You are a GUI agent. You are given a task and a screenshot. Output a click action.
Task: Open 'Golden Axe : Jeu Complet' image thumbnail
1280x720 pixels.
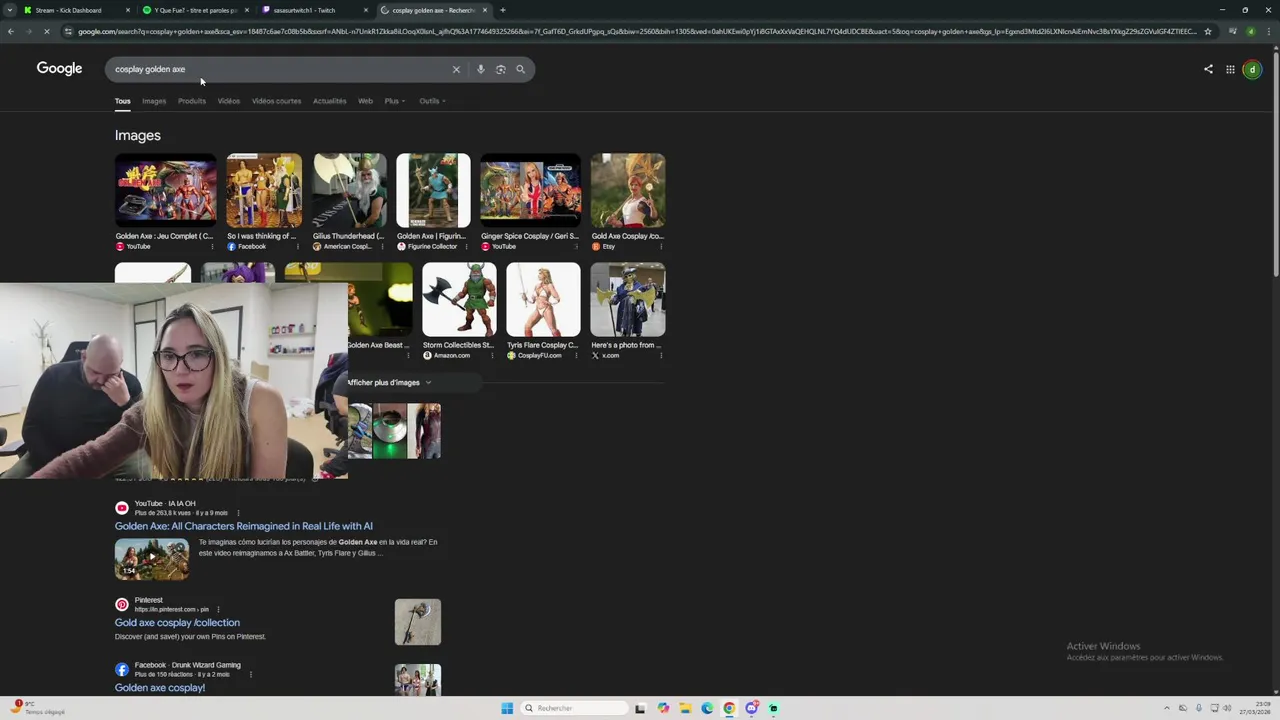coord(165,190)
